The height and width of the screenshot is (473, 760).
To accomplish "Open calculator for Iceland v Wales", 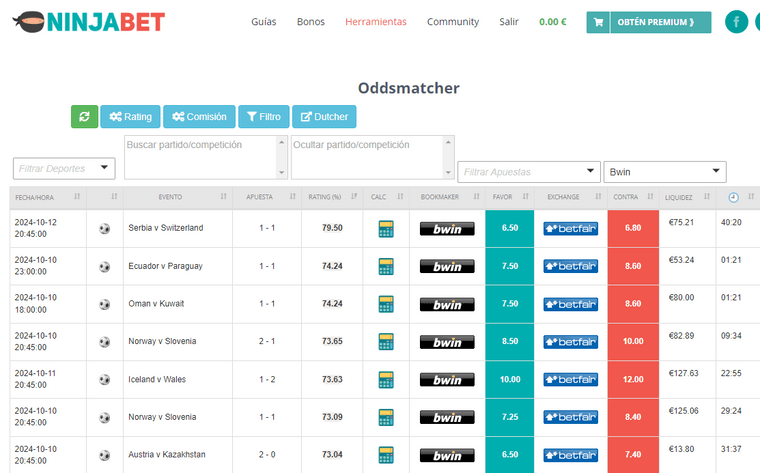I will pos(386,379).
